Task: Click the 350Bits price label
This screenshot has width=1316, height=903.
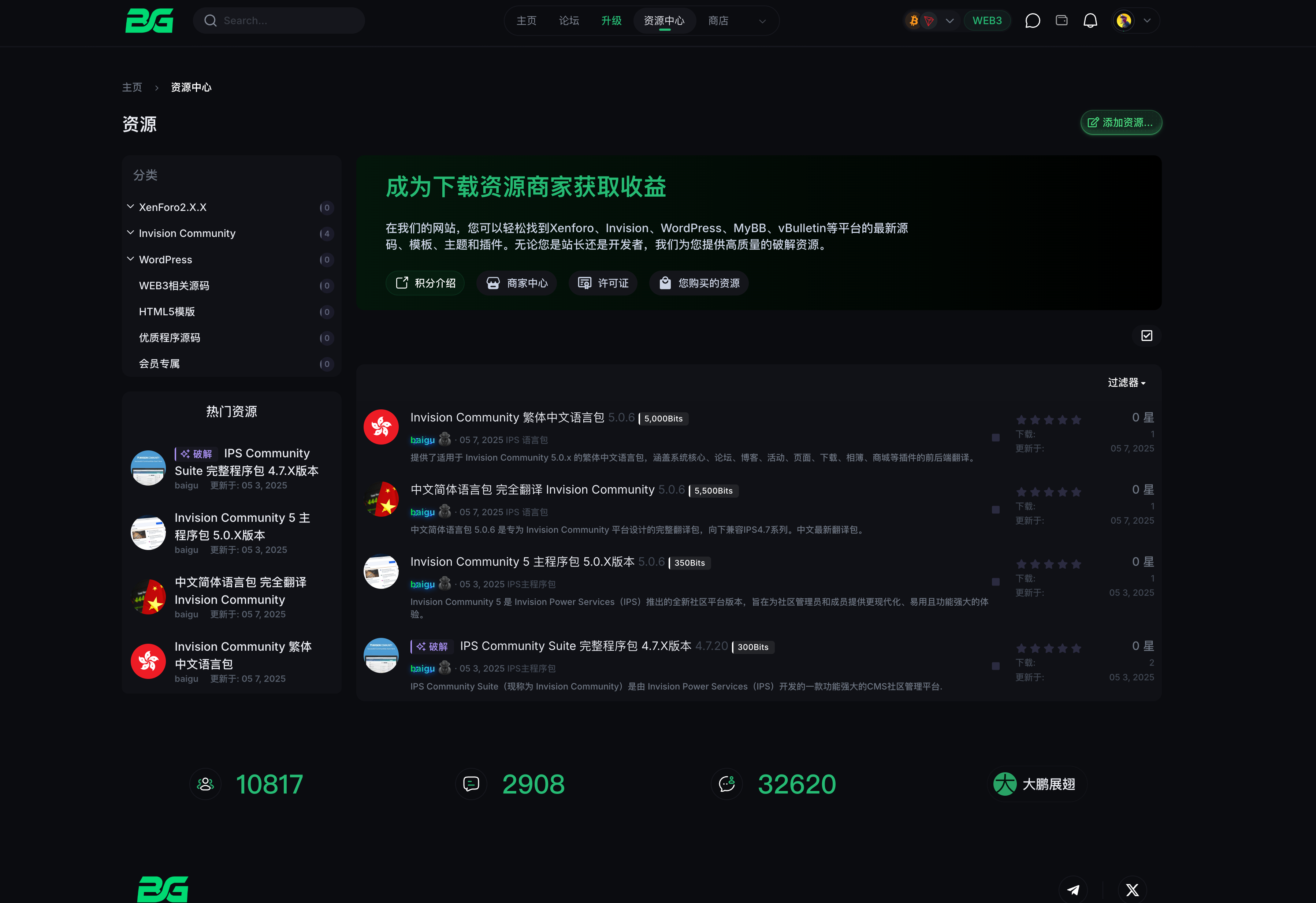Action: 689,563
